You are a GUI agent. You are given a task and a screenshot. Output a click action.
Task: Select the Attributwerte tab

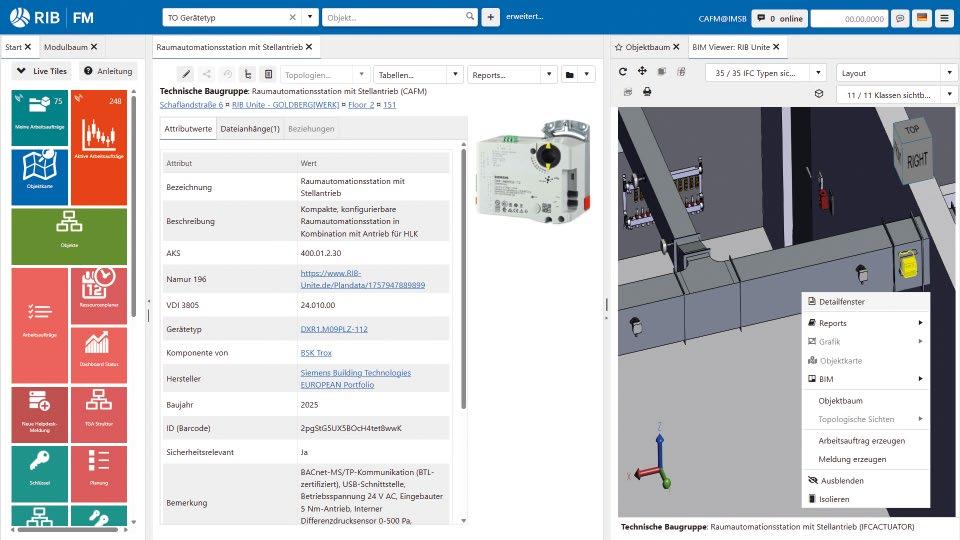(x=188, y=129)
